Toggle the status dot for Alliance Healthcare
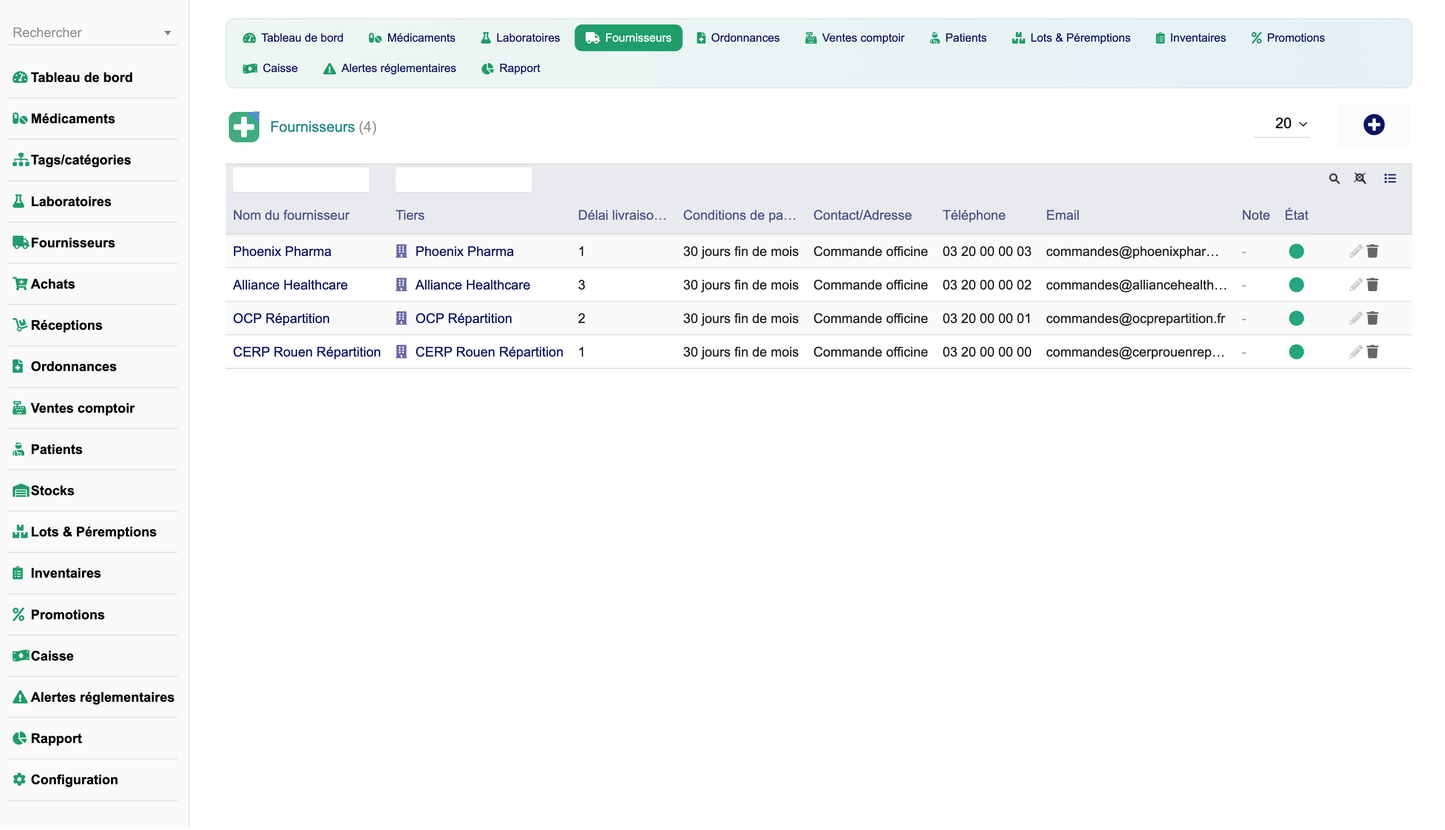 (1297, 285)
